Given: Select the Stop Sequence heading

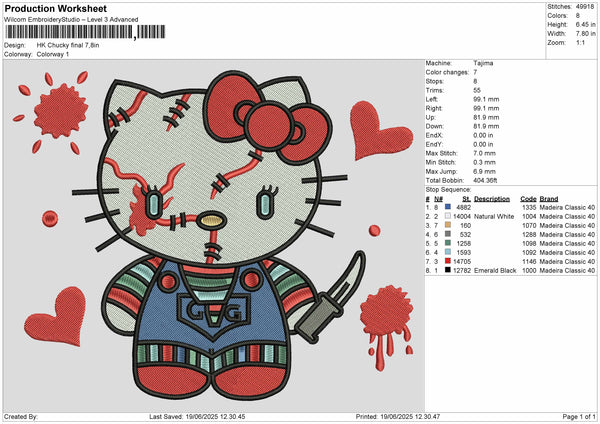Looking at the screenshot, I should (x=448, y=189).
